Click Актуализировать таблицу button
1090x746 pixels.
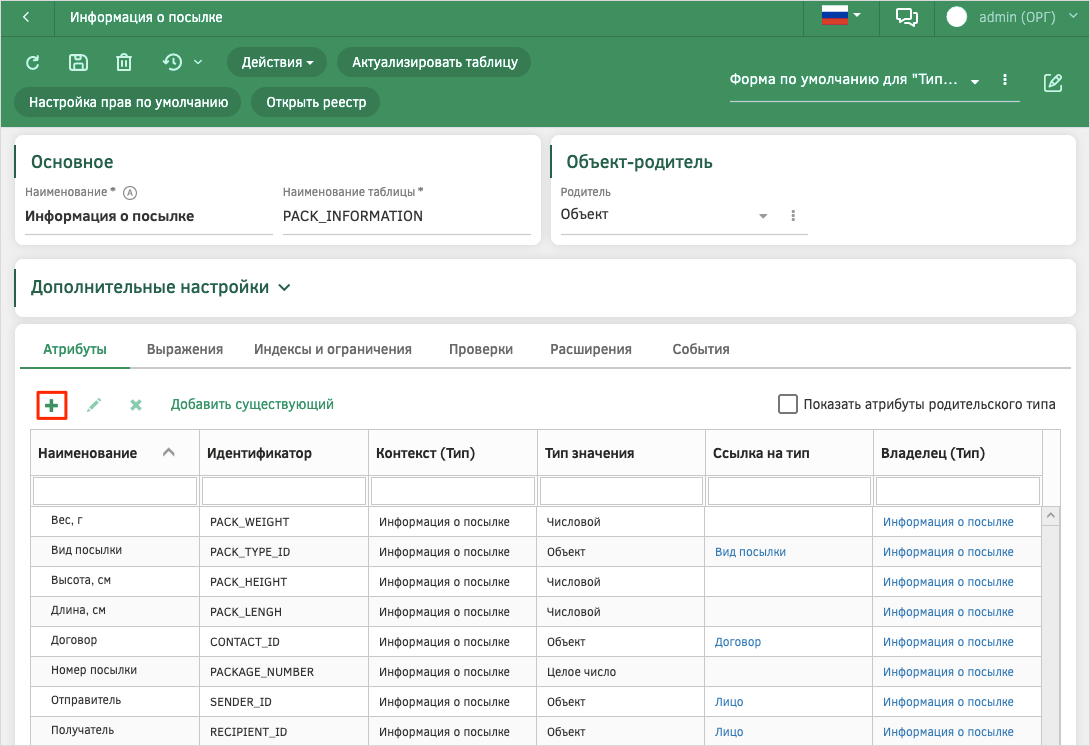434,63
